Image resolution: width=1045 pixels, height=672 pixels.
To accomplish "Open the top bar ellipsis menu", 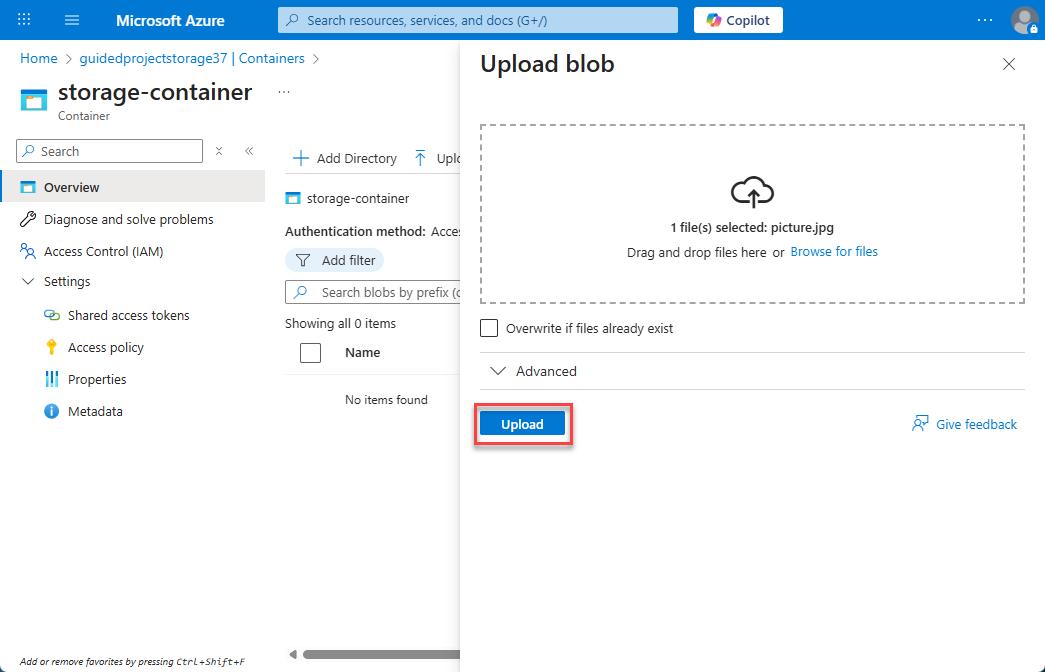I will [x=984, y=20].
